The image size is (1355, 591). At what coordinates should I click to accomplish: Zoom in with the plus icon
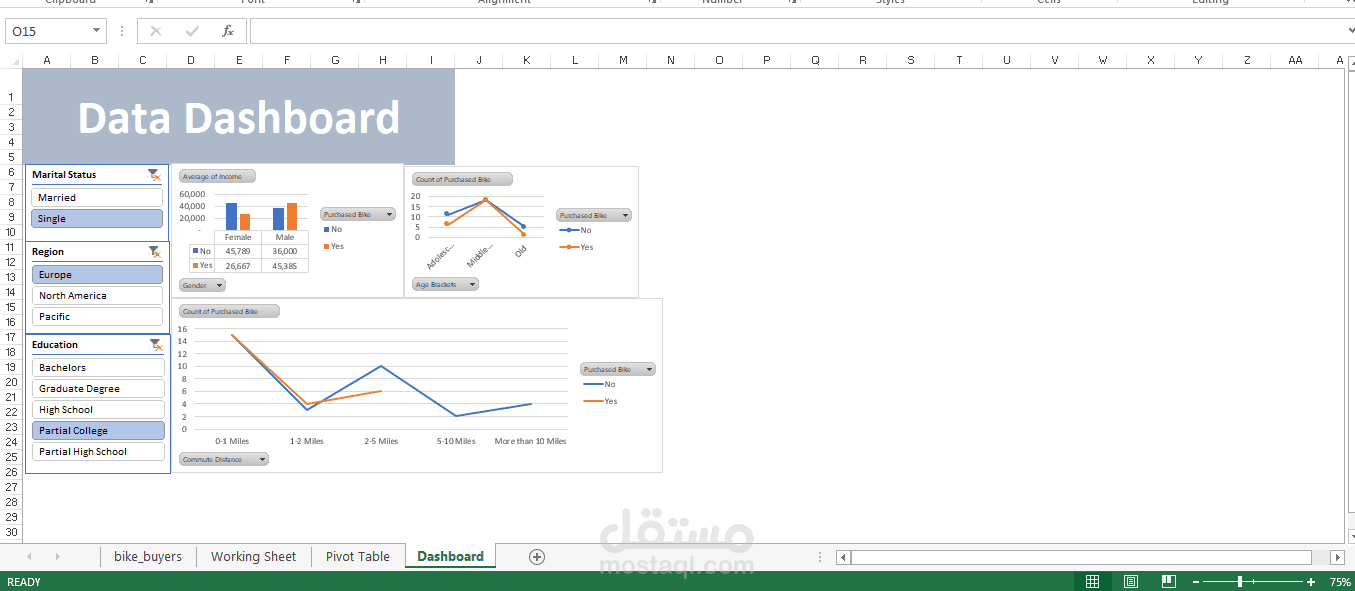pyautogui.click(x=1311, y=582)
